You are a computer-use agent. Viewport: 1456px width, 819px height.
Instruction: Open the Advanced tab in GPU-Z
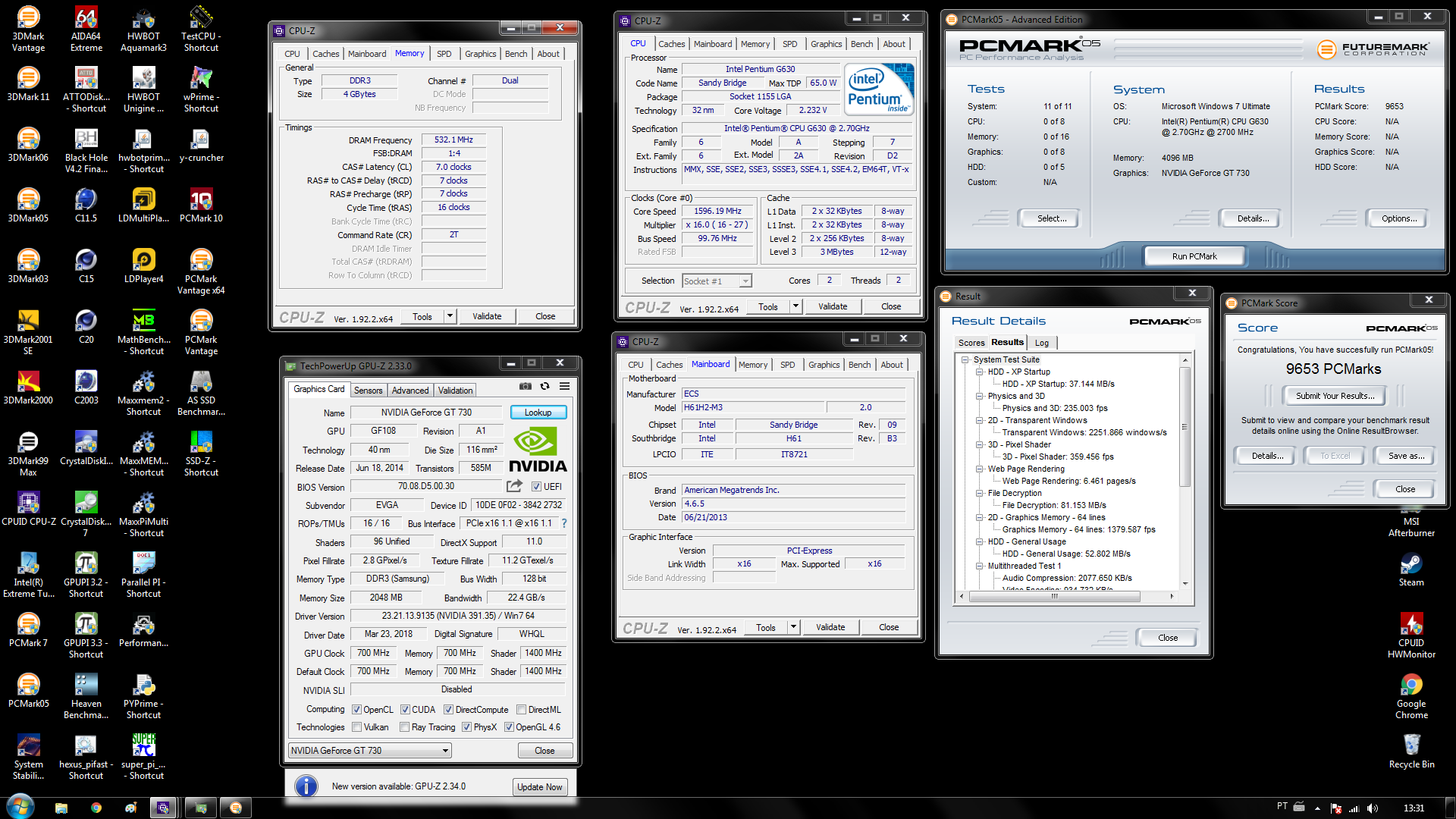(410, 390)
